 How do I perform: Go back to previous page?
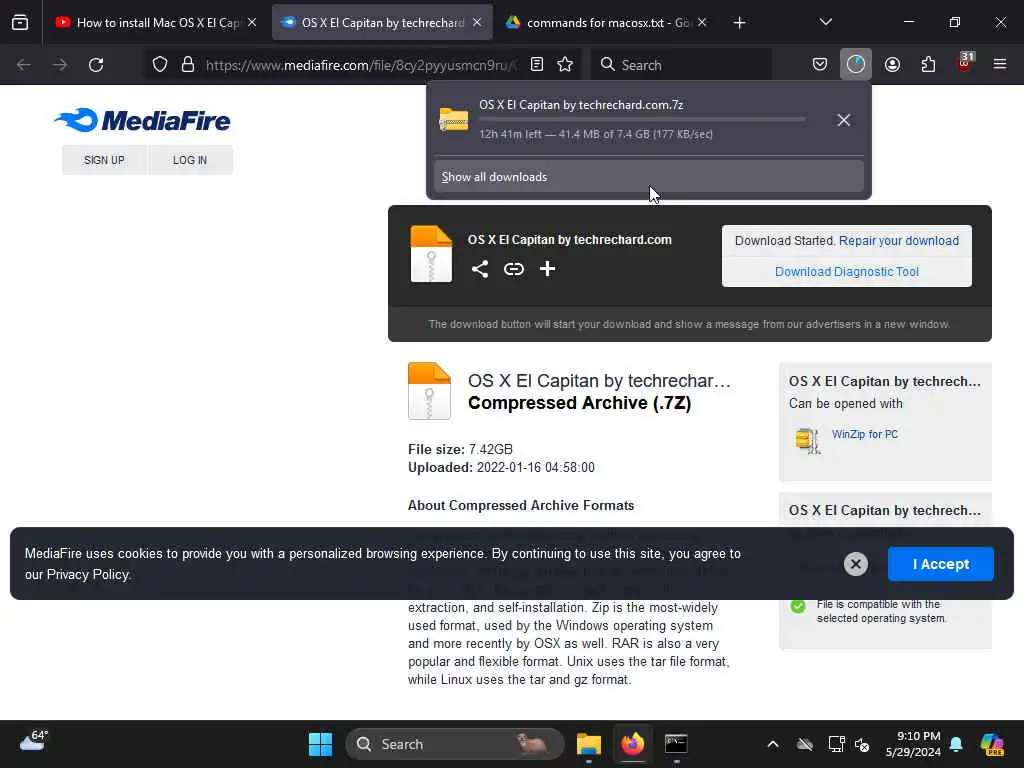click(x=24, y=65)
